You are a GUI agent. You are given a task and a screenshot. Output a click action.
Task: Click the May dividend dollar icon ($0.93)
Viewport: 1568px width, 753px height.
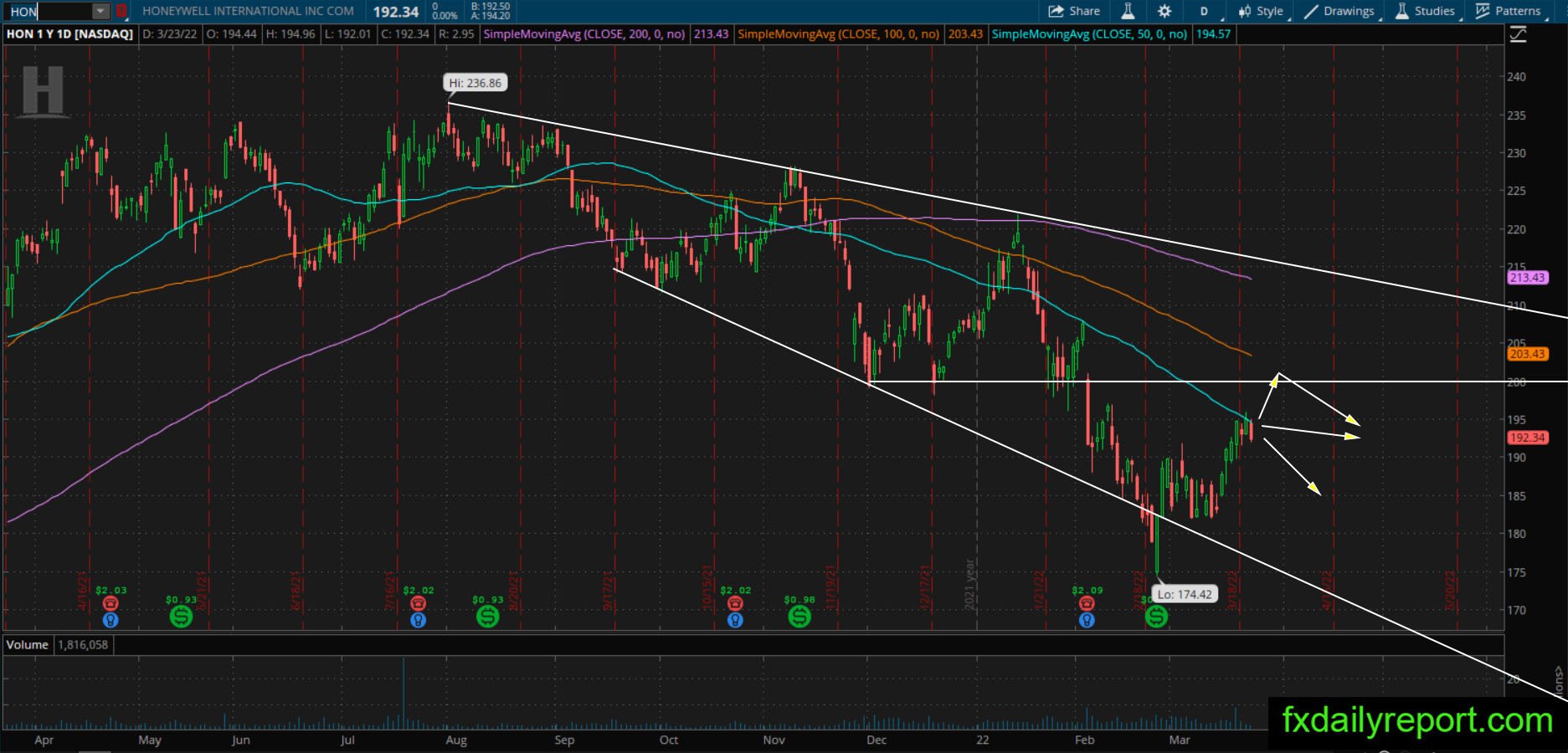(181, 617)
